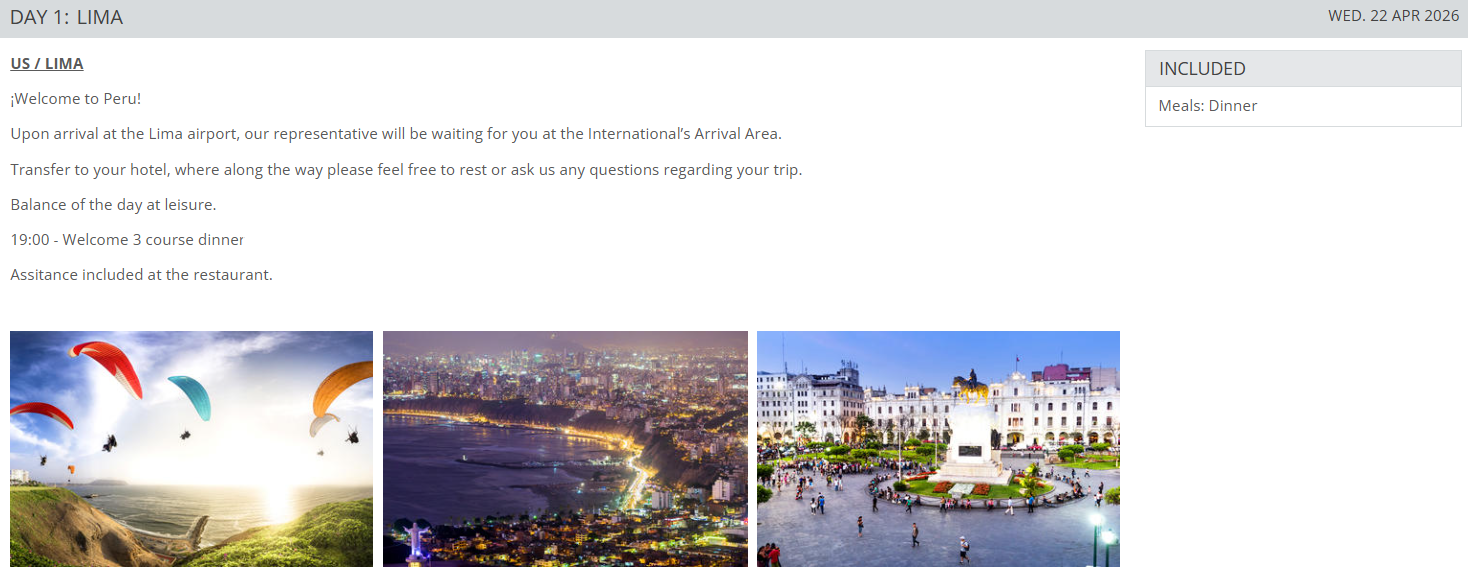Click the INCLUDED panel header

[x=1303, y=69]
